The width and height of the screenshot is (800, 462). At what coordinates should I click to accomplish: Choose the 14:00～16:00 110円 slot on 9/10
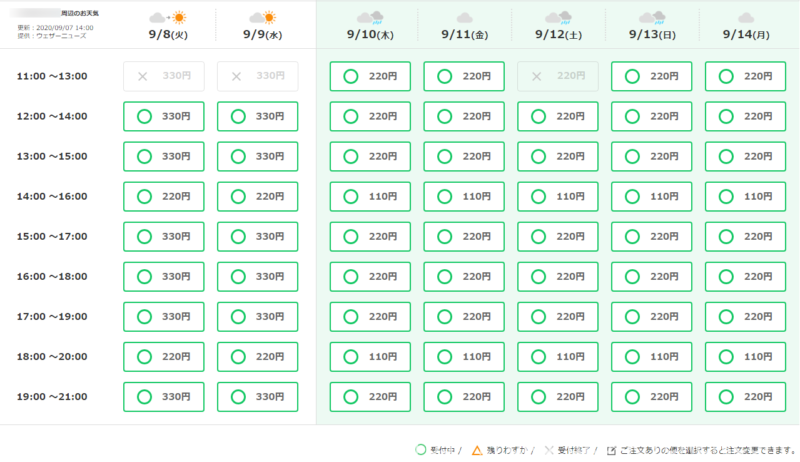370,196
